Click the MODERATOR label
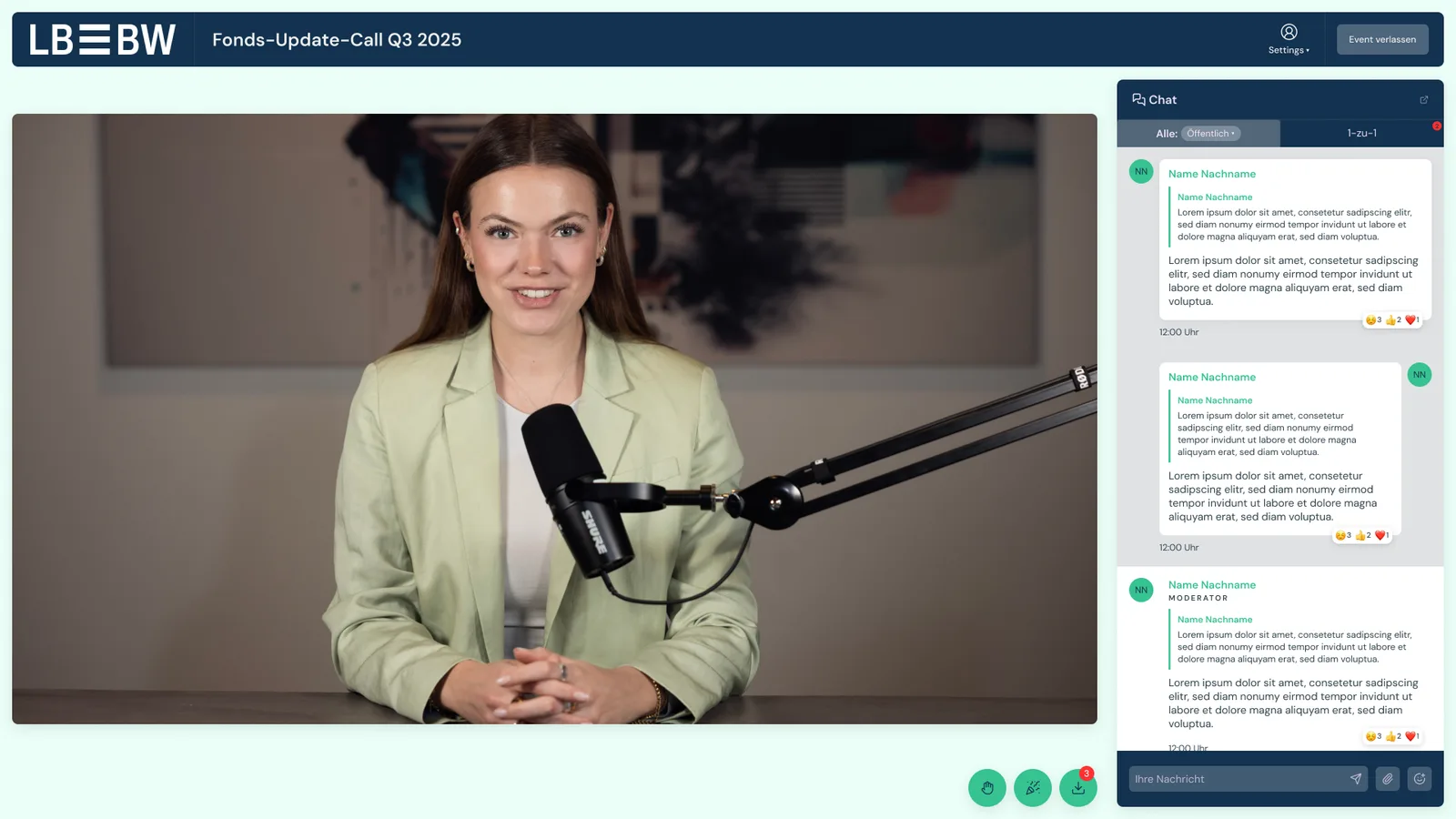Screen dimensions: 1456x819 (1198, 599)
